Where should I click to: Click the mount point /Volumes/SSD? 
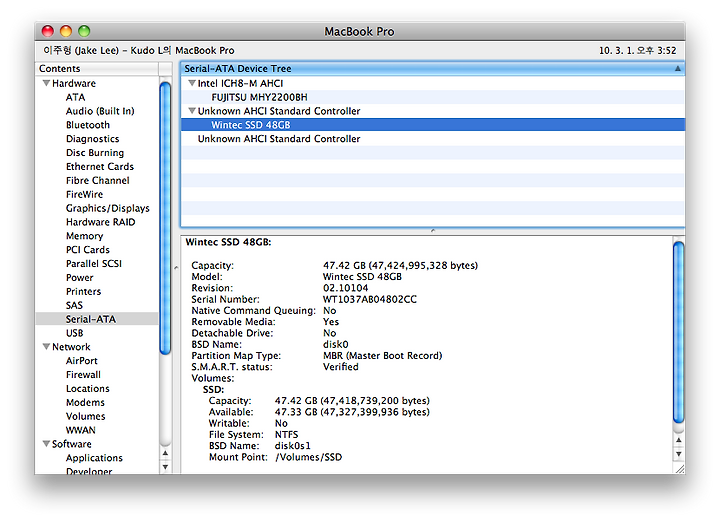(x=308, y=457)
